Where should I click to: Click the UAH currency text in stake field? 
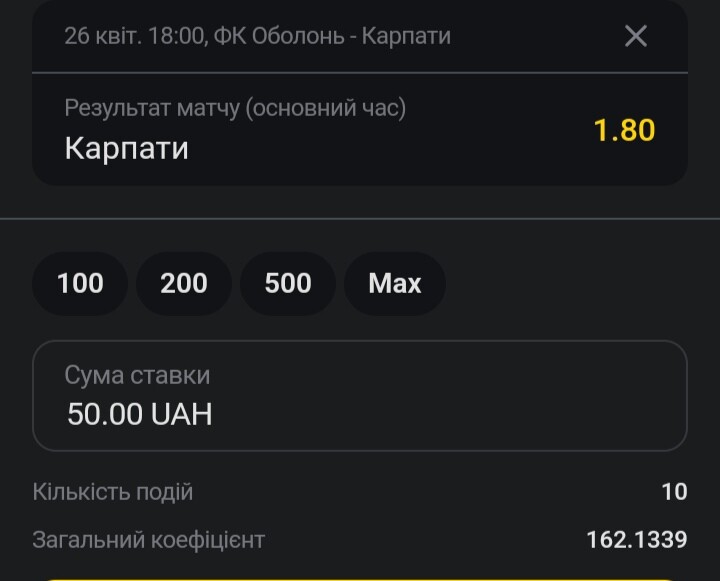pos(181,414)
